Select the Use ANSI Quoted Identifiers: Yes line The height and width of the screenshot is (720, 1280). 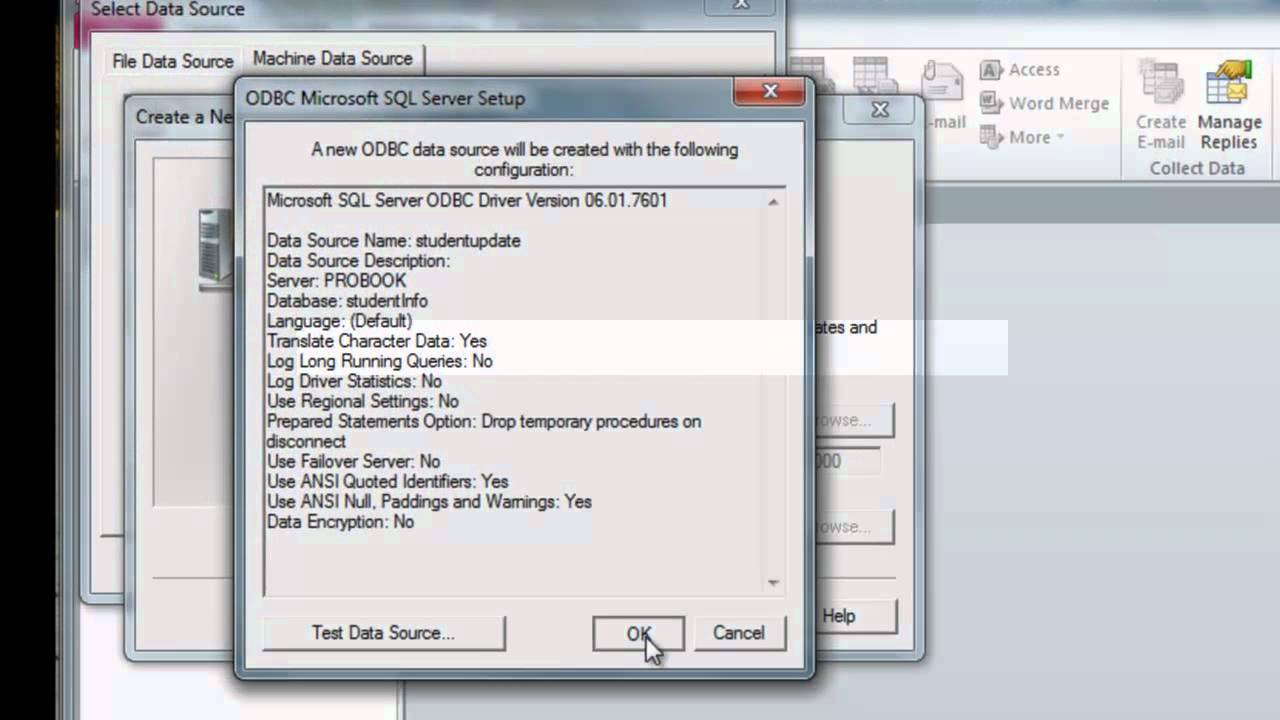click(x=387, y=482)
